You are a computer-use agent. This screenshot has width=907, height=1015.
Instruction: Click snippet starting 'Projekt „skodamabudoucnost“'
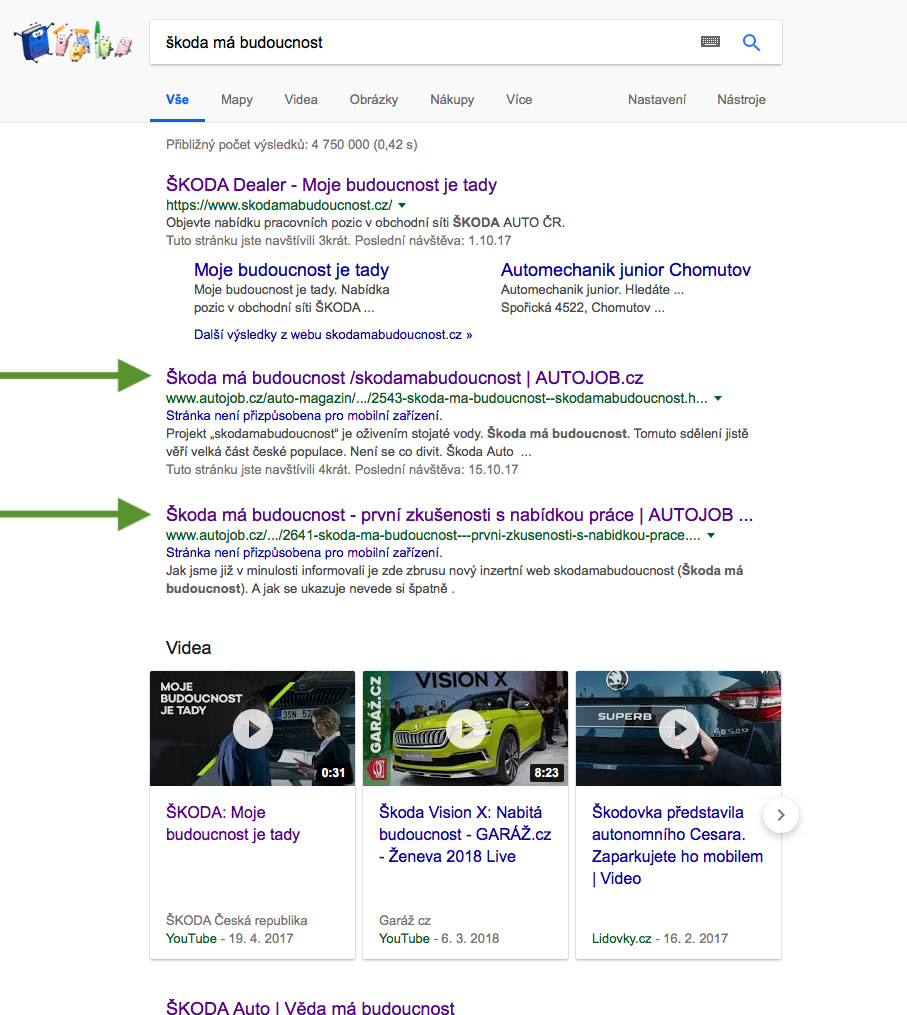pos(457,443)
